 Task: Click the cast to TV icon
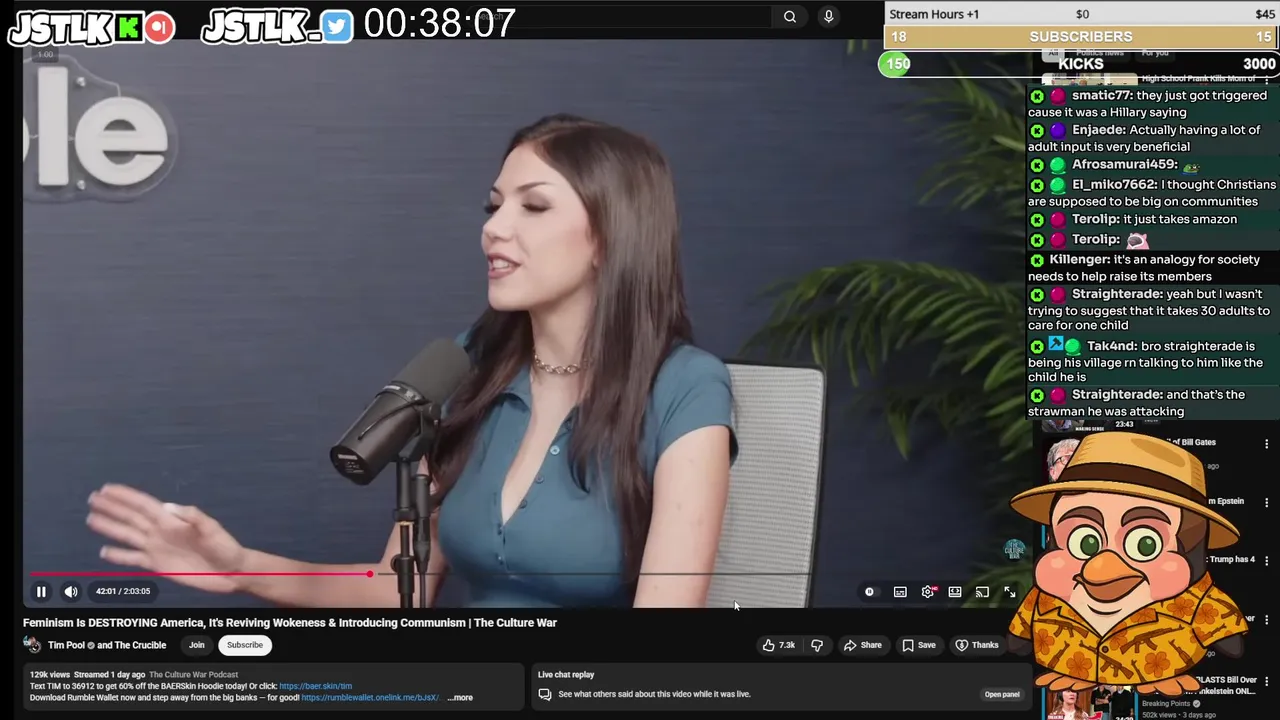(x=982, y=592)
